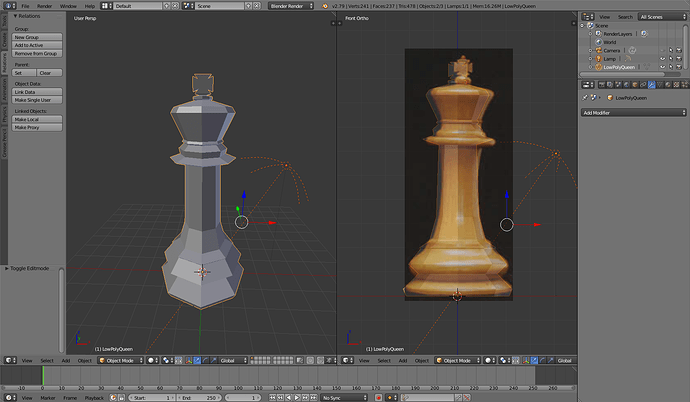Click the Lamp object icon in outliner
The width and height of the screenshot is (690, 402).
598,58
